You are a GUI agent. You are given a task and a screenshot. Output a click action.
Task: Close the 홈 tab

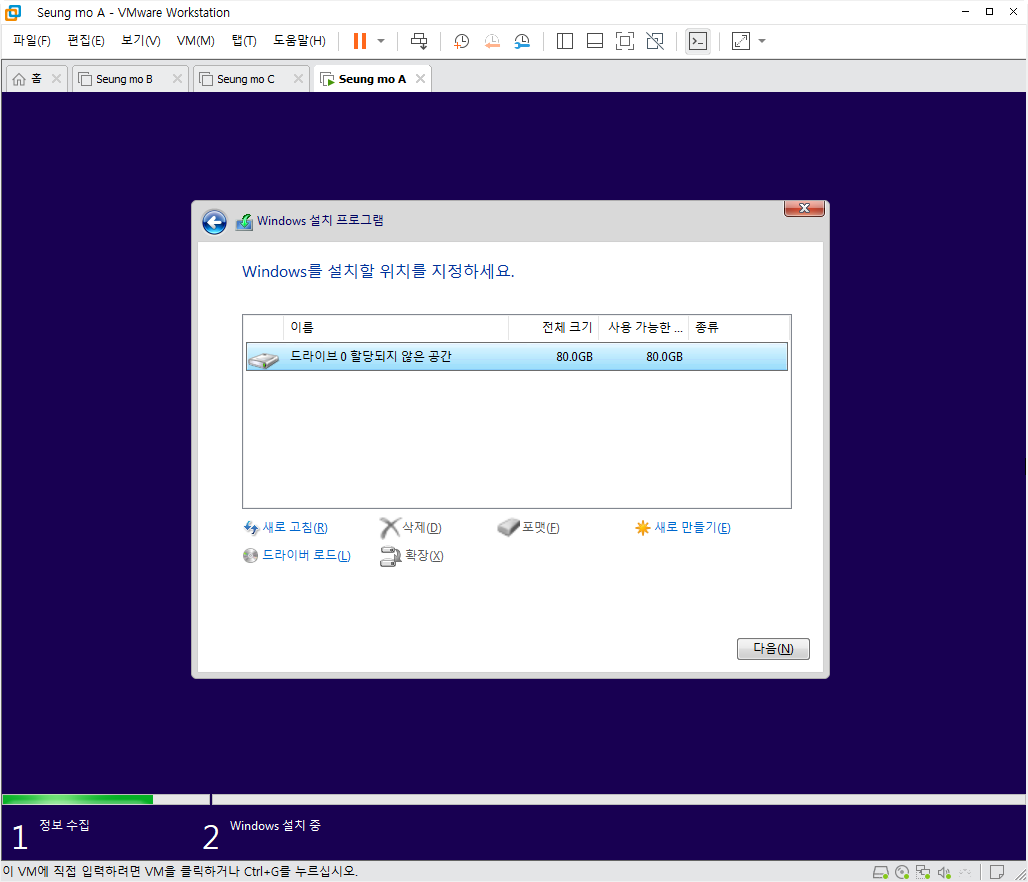click(56, 79)
